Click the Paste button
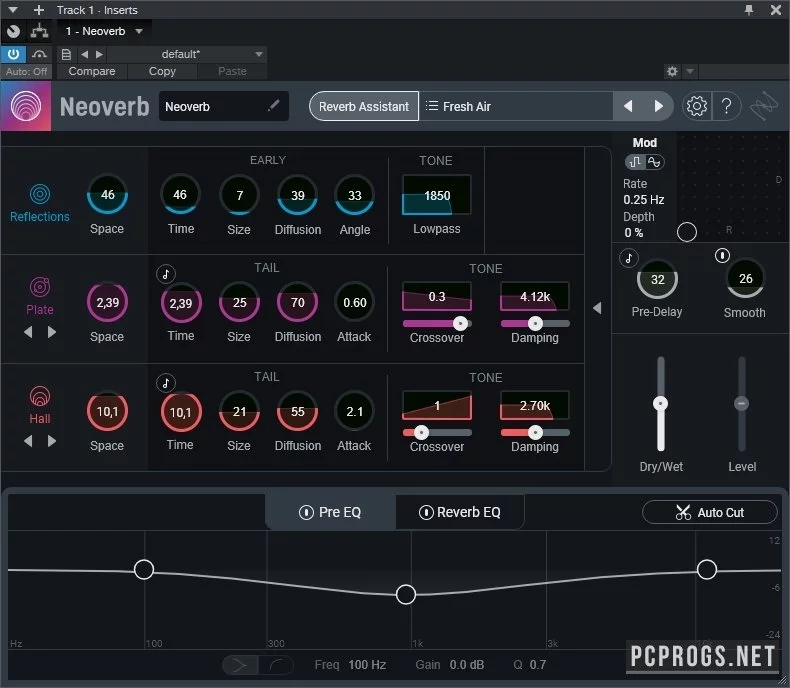Image resolution: width=790 pixels, height=688 pixels. (232, 72)
